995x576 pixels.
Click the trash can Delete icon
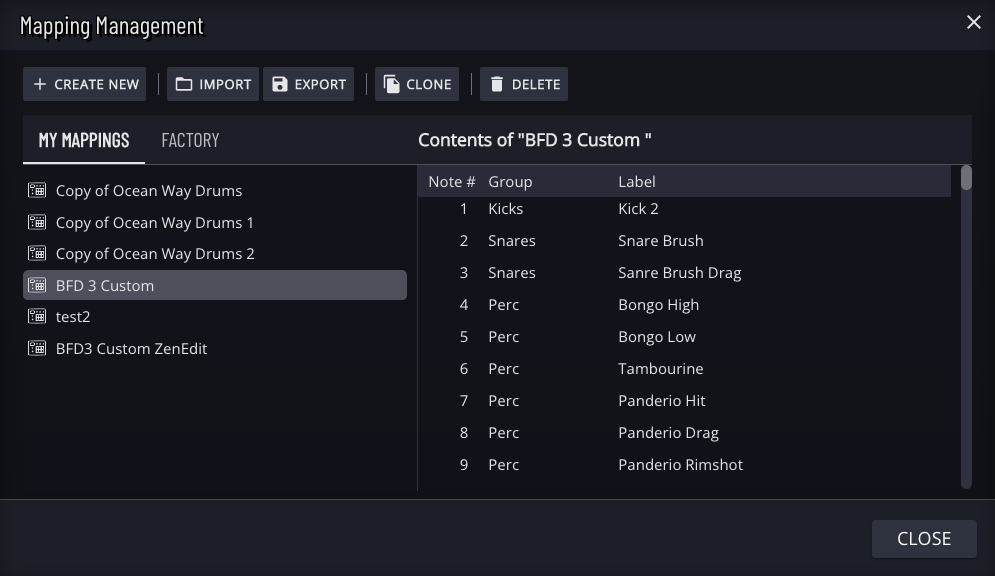497,84
